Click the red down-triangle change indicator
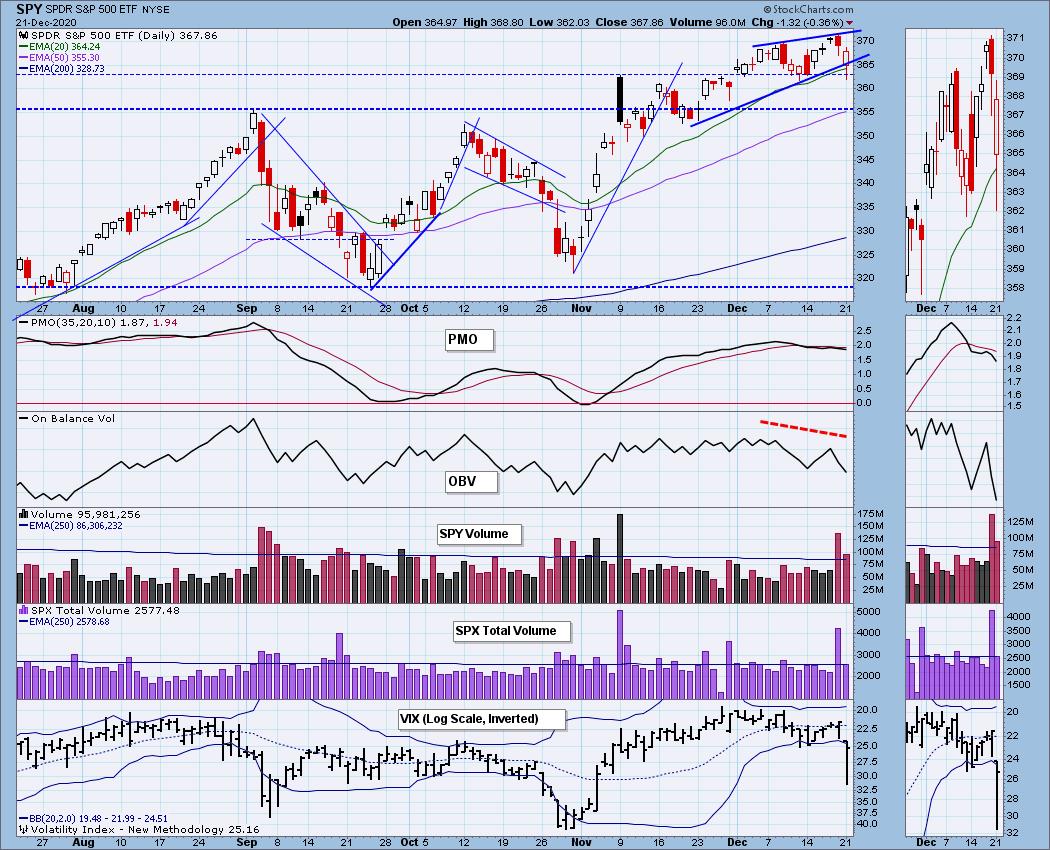 tap(850, 23)
